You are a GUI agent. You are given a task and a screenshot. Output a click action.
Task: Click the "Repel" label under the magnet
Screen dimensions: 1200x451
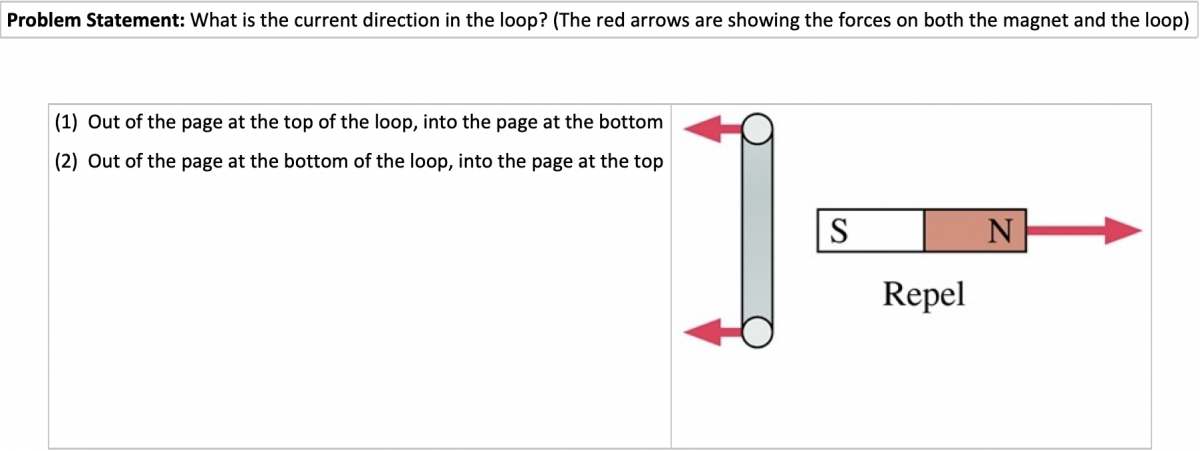tap(924, 294)
